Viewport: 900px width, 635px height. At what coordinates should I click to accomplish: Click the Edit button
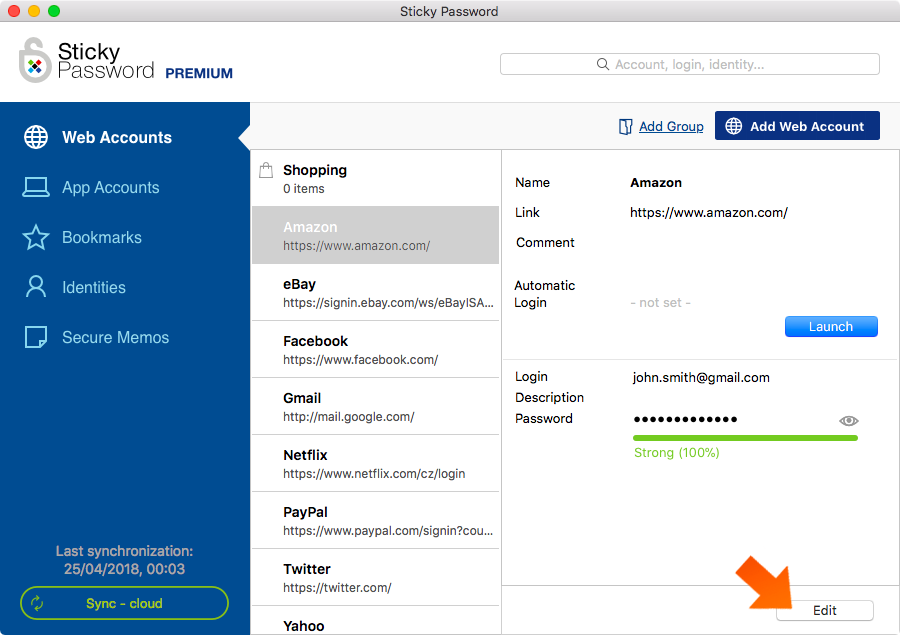coord(825,610)
